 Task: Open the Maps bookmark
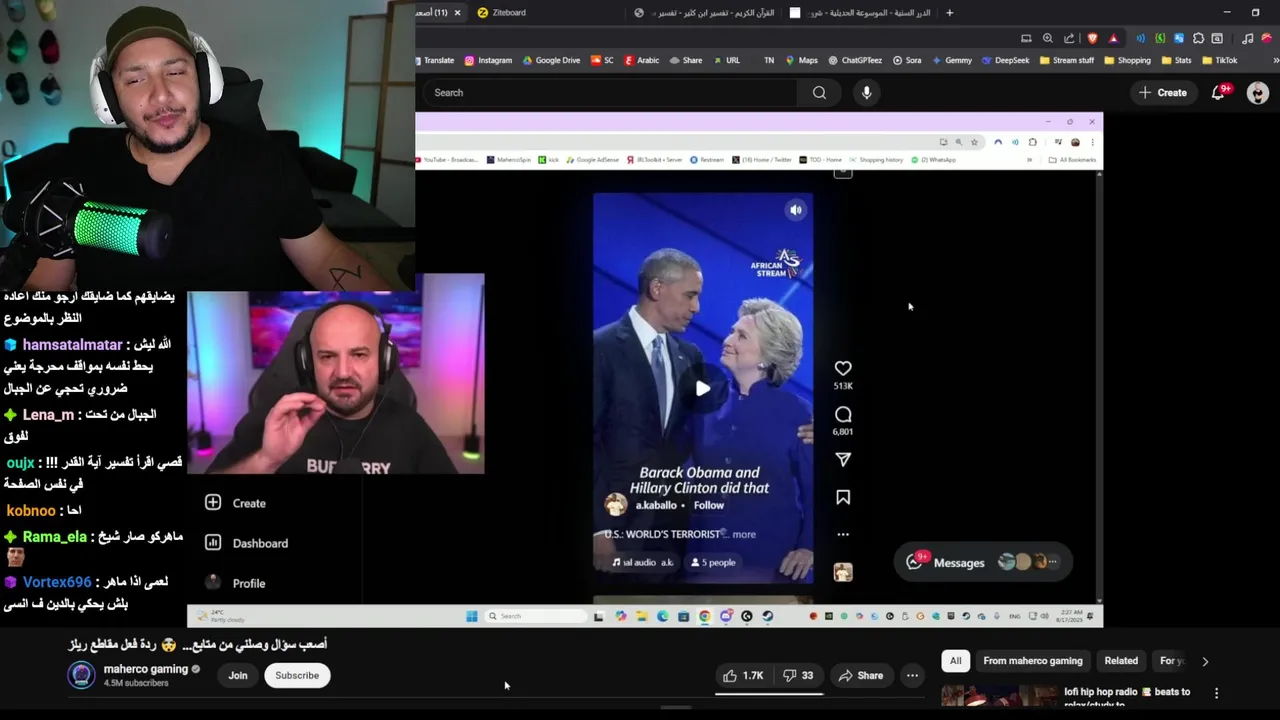tap(801, 60)
